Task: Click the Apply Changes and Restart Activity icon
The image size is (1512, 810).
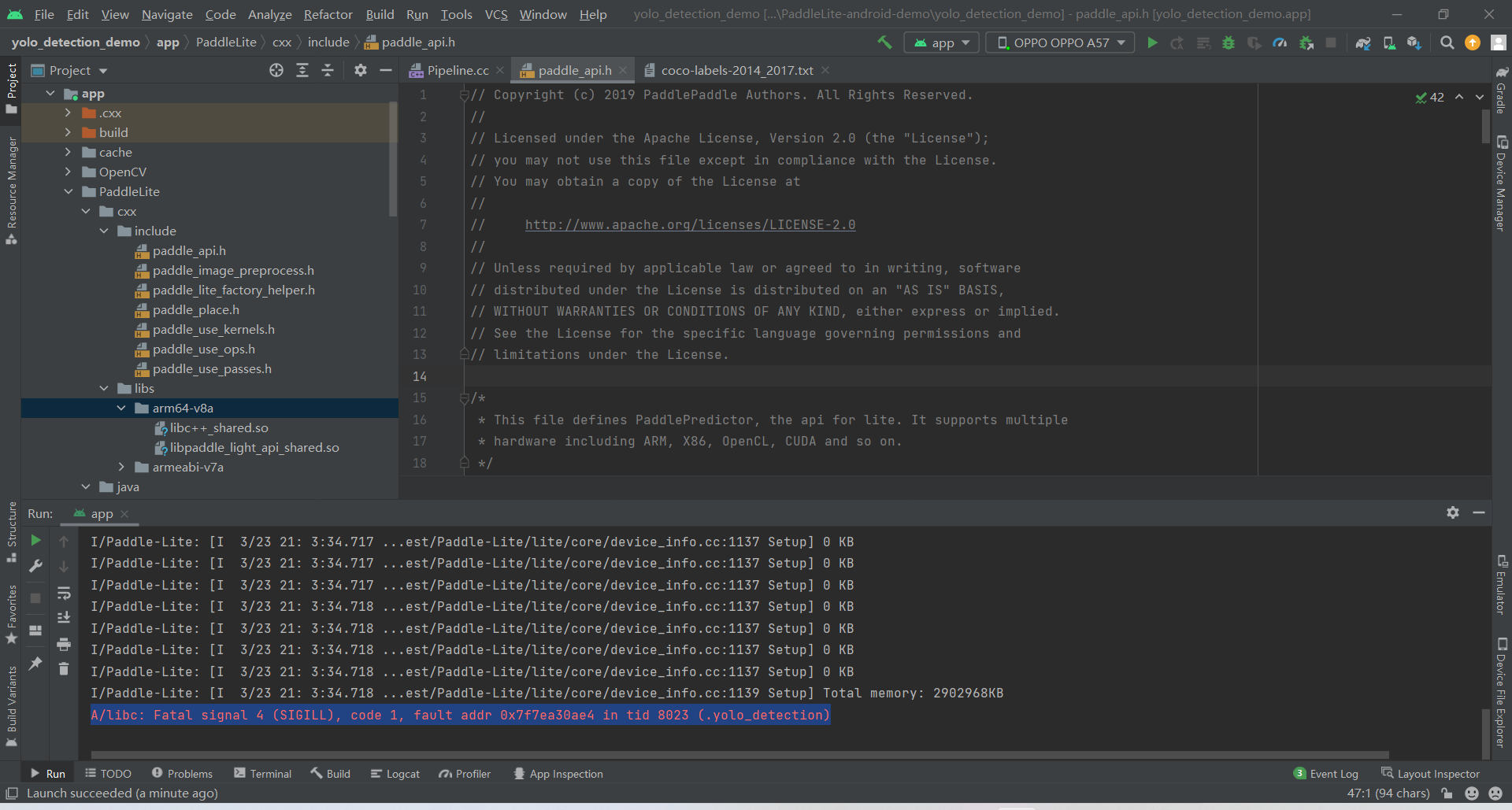Action: [x=1177, y=43]
